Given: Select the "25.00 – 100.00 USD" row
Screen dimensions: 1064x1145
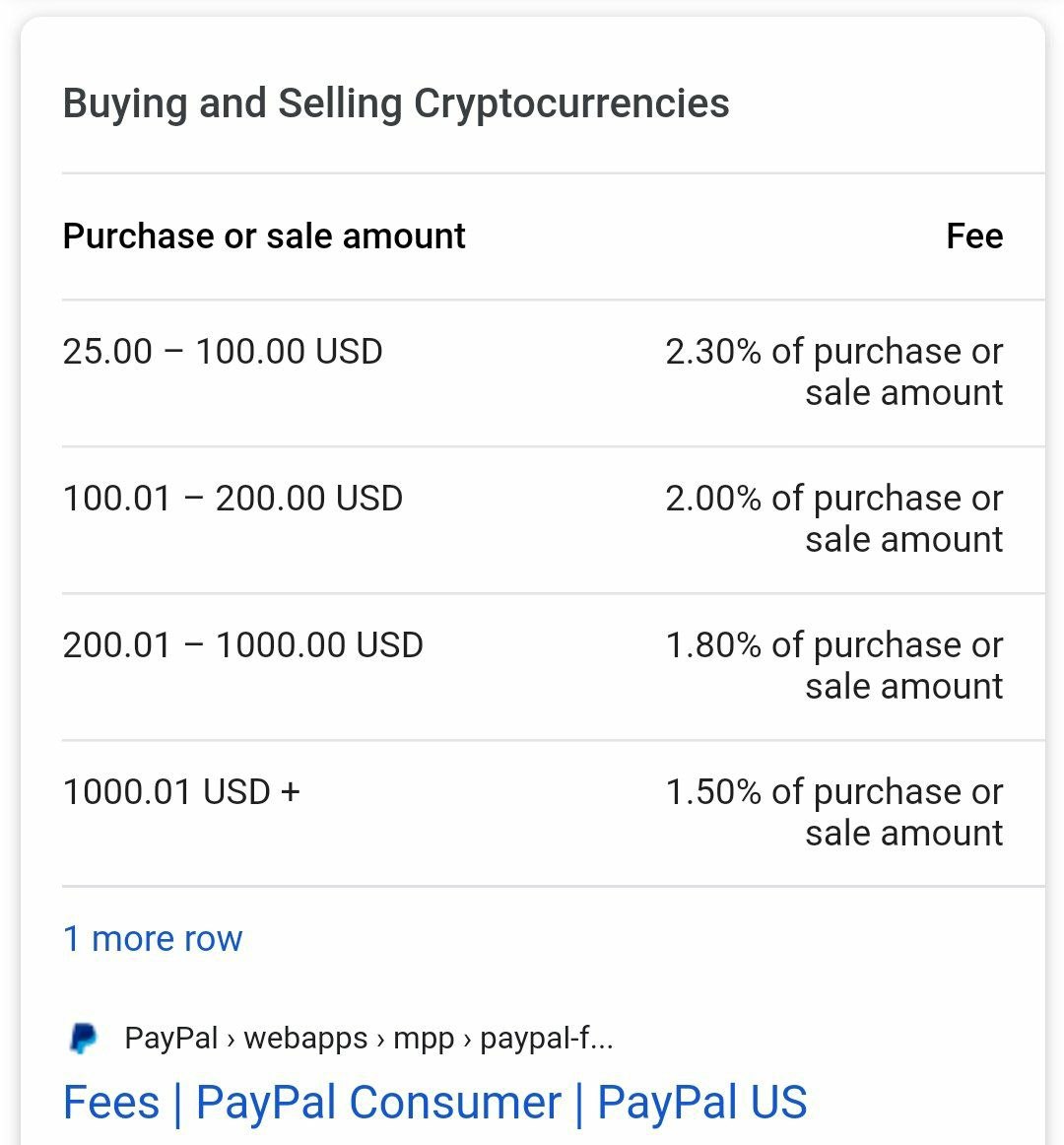Looking at the screenshot, I should pos(553,372).
